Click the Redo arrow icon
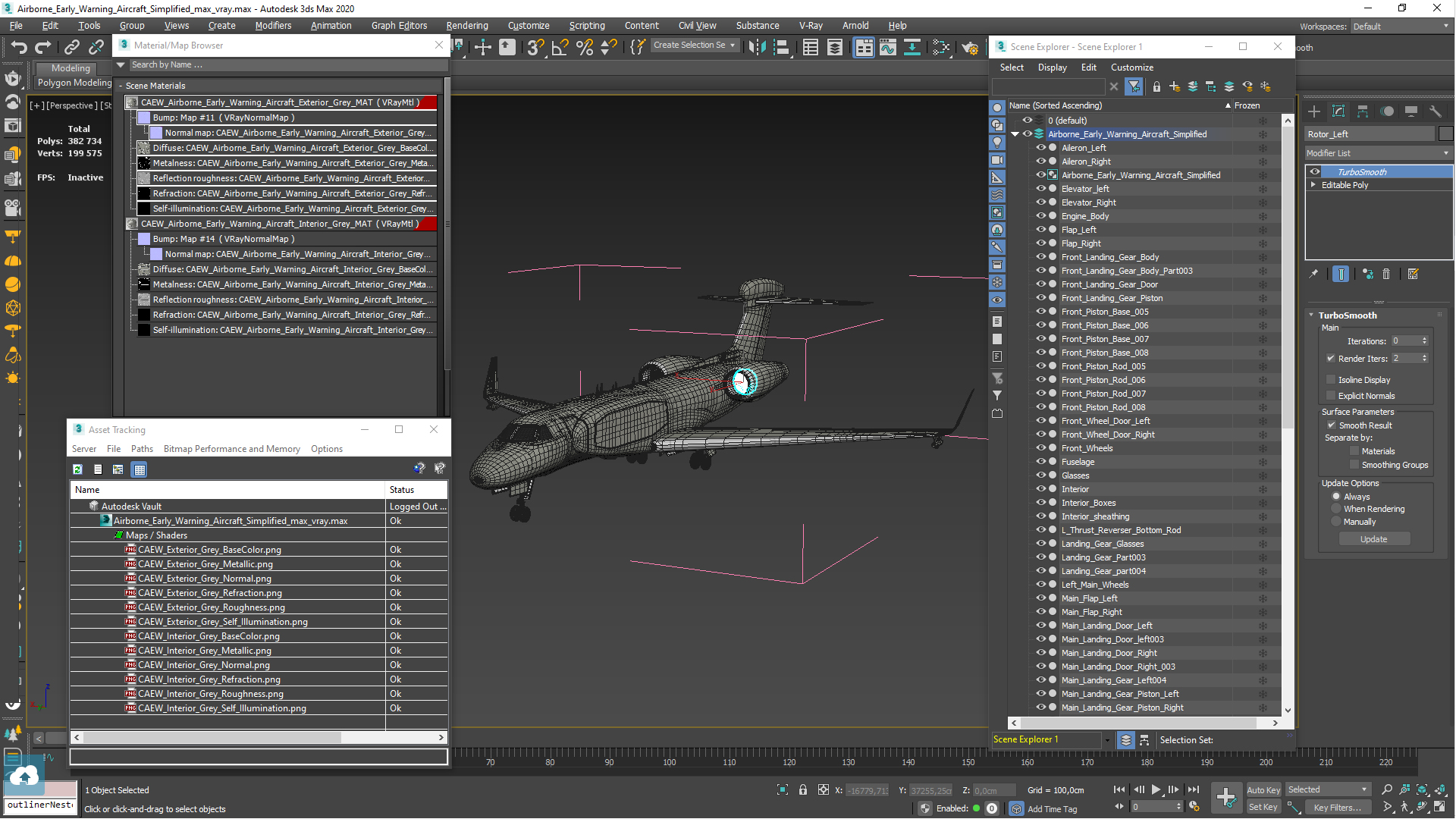 click(x=43, y=47)
